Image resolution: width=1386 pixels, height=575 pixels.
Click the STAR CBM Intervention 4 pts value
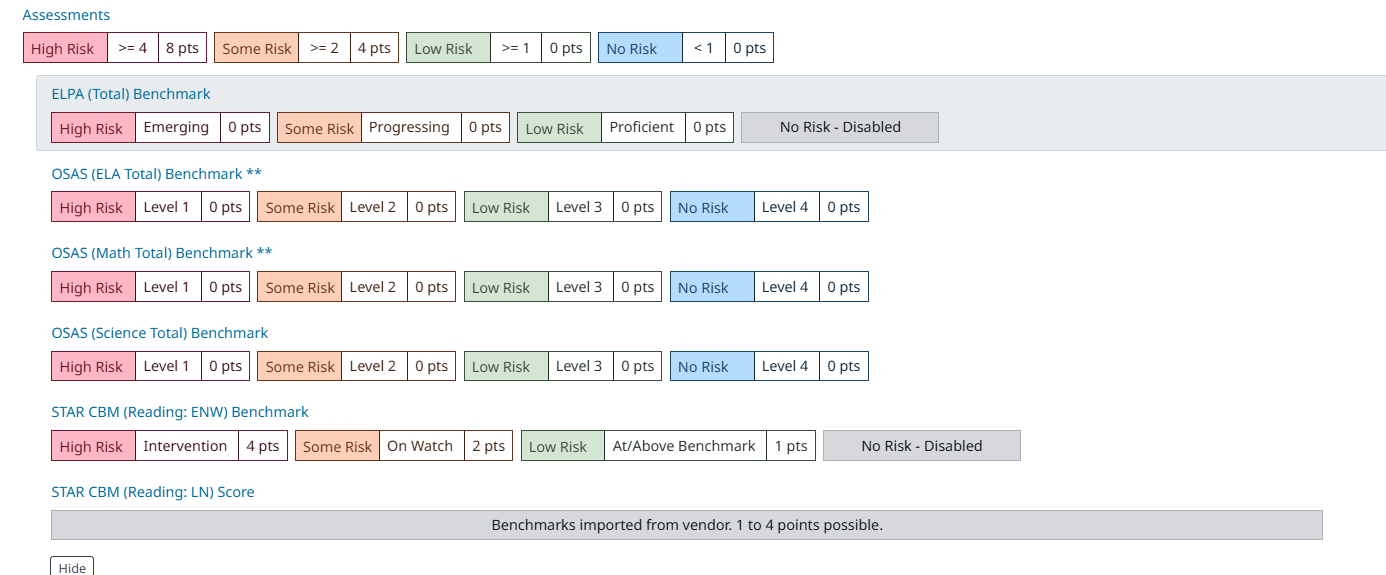point(263,446)
